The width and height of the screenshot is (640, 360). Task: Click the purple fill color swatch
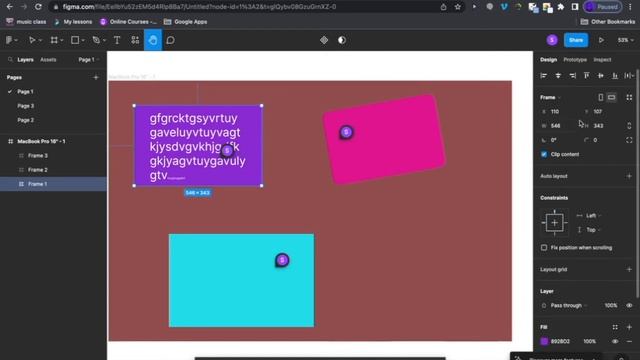(544, 341)
